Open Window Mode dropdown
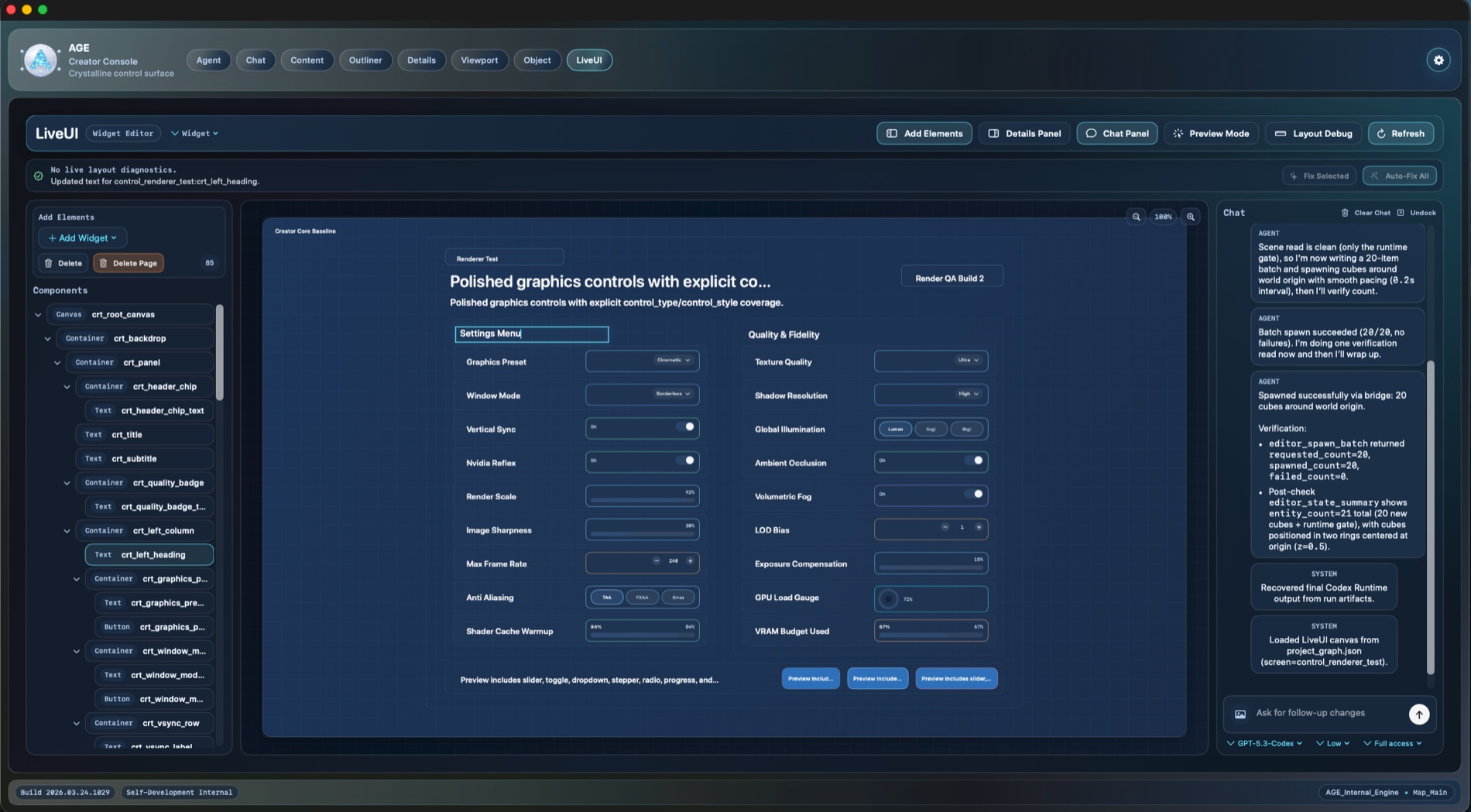The image size is (1471, 812). tap(643, 394)
